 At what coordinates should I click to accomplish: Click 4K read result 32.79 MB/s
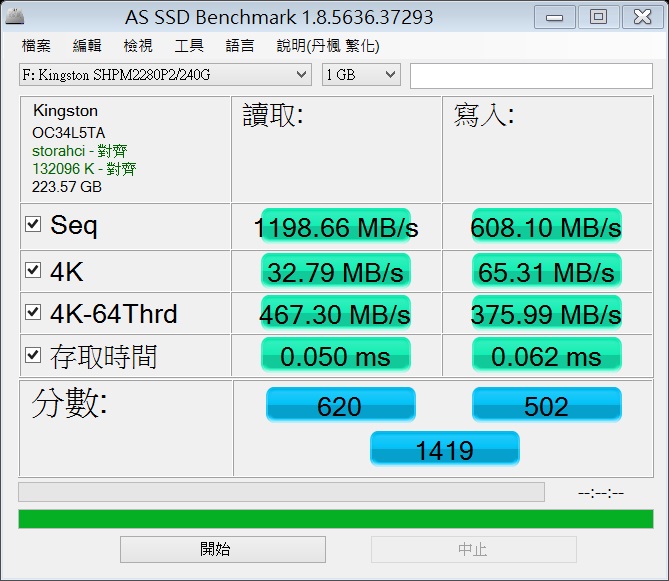pos(336,271)
